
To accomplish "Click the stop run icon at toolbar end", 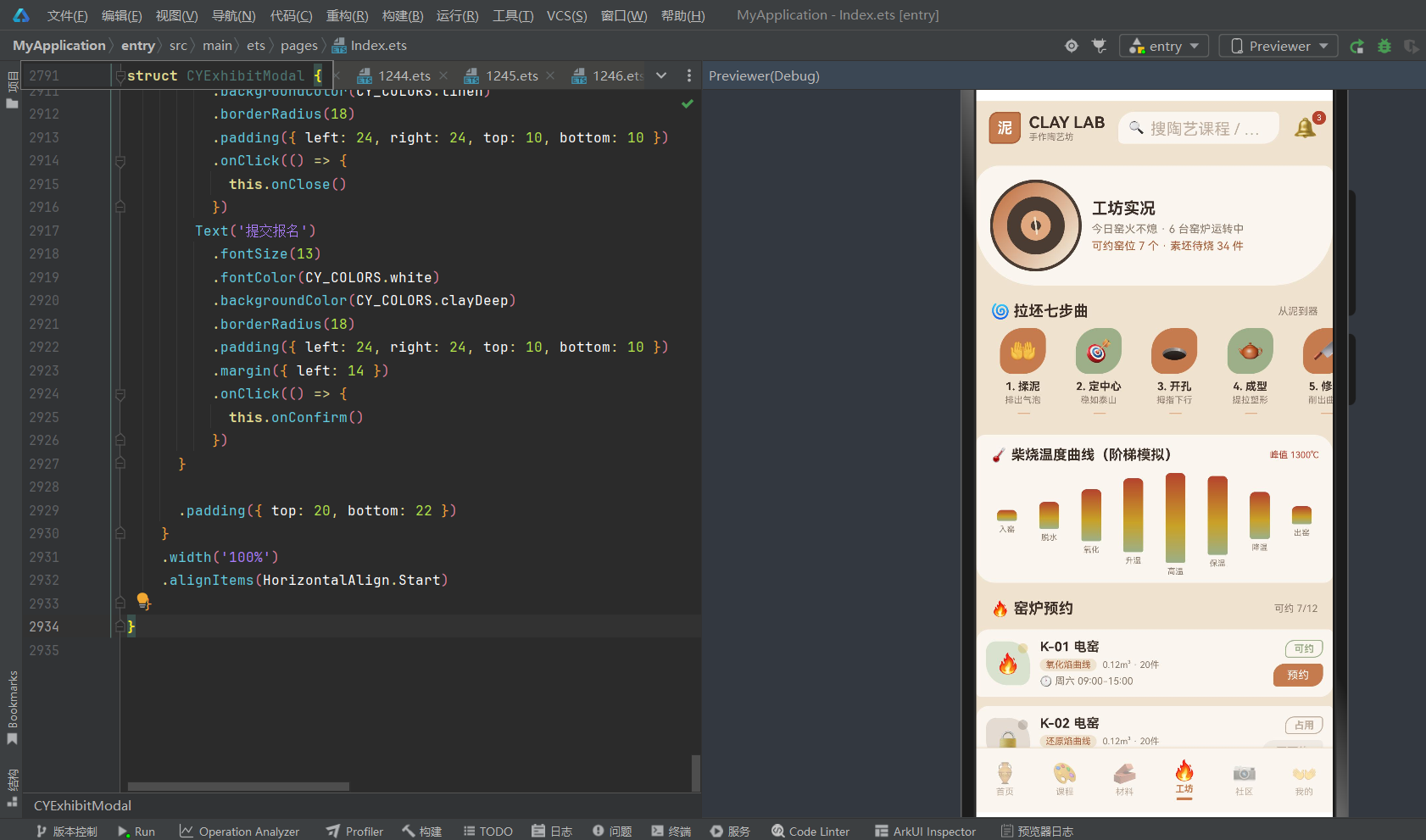I will [1411, 46].
